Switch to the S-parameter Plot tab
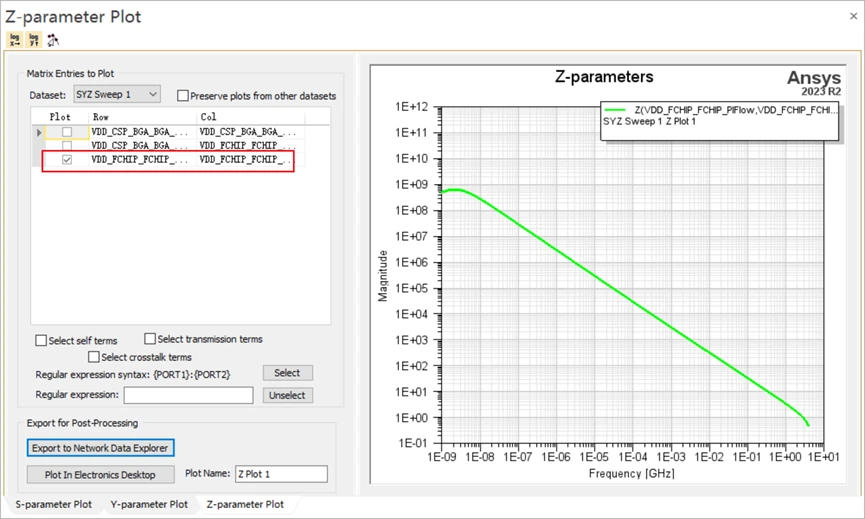This screenshot has width=865, height=519. (54, 504)
